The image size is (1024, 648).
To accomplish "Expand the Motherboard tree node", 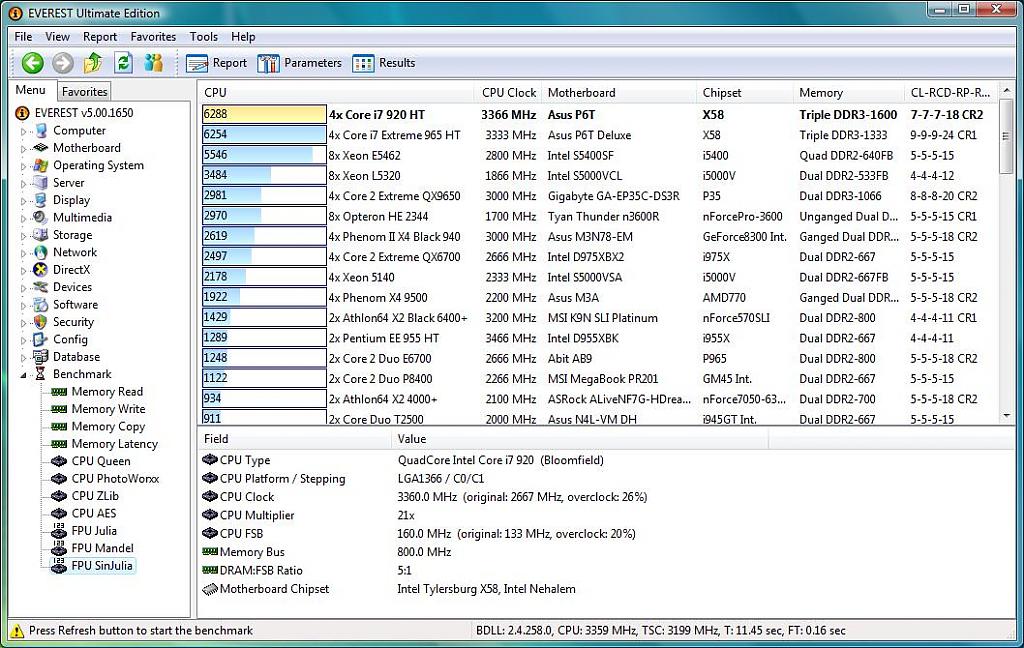I will coord(24,149).
